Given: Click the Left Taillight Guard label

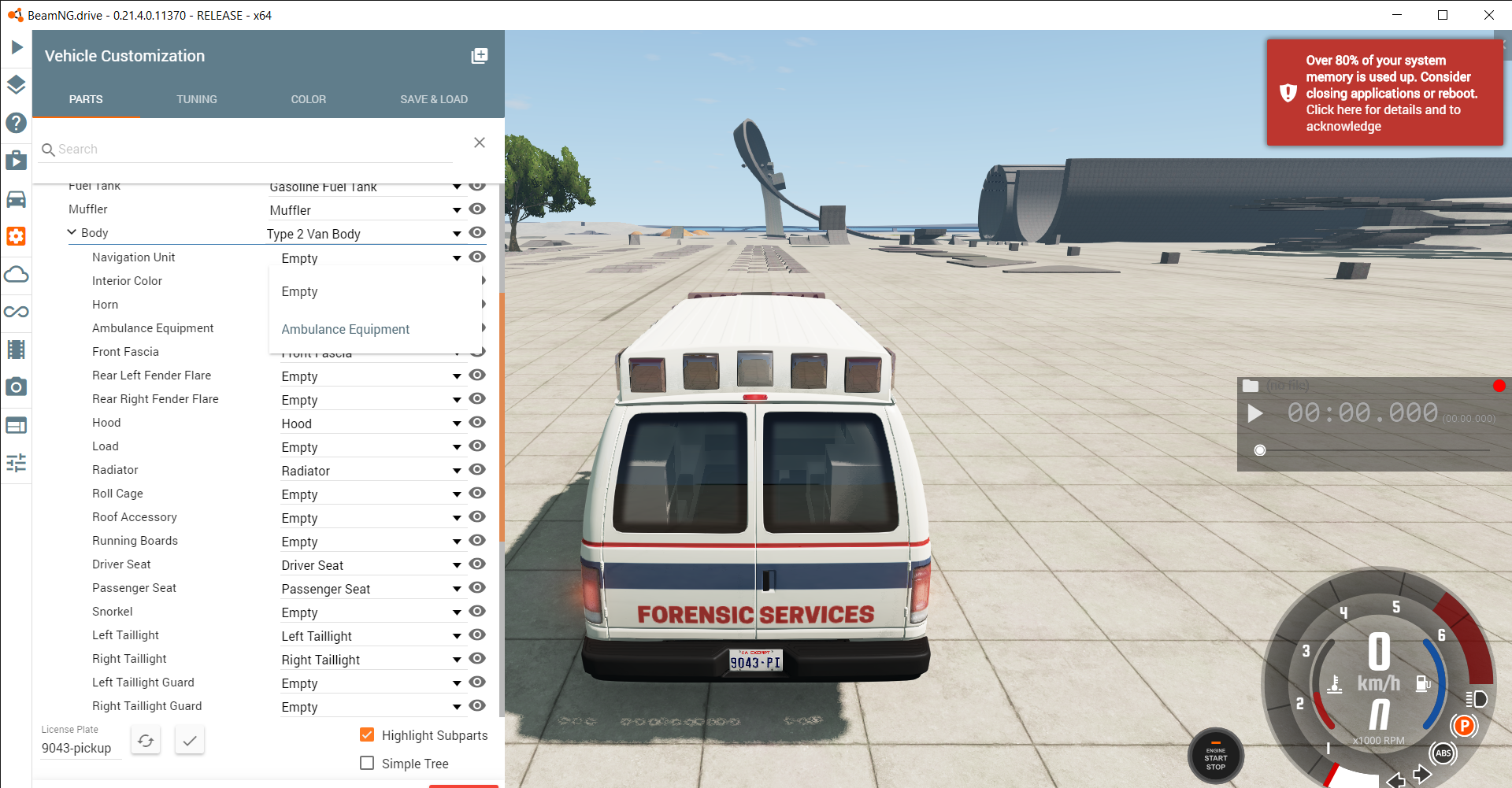Looking at the screenshot, I should (143, 683).
